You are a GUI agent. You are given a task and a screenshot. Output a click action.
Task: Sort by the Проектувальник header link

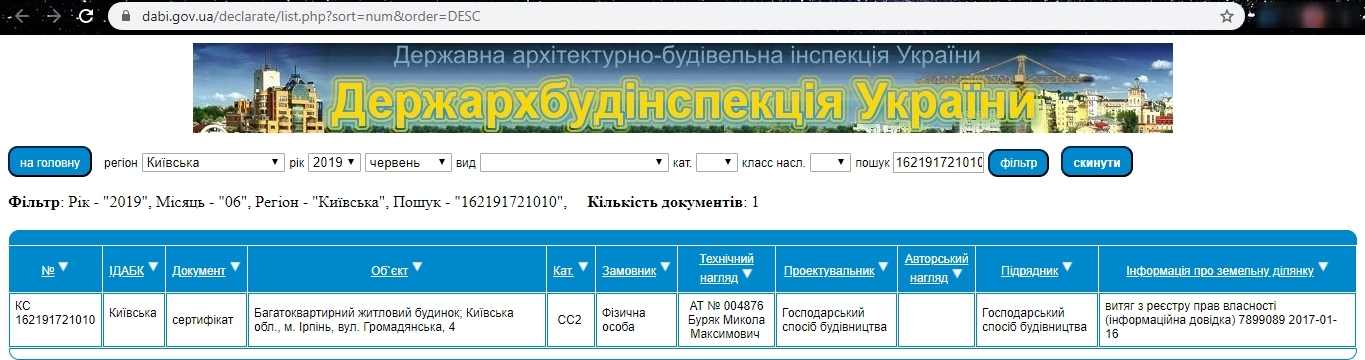coord(829,271)
